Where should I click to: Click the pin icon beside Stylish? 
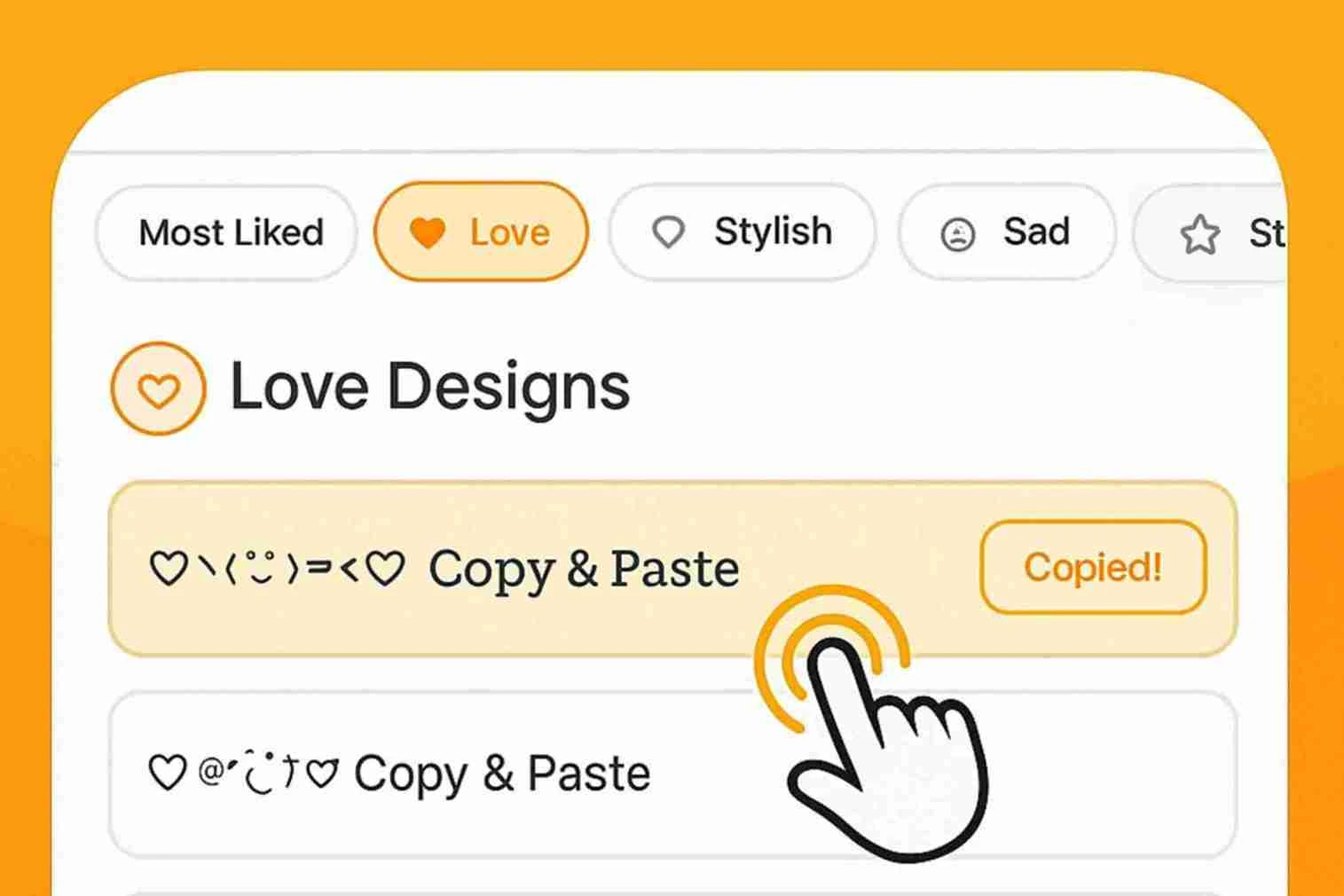(668, 232)
